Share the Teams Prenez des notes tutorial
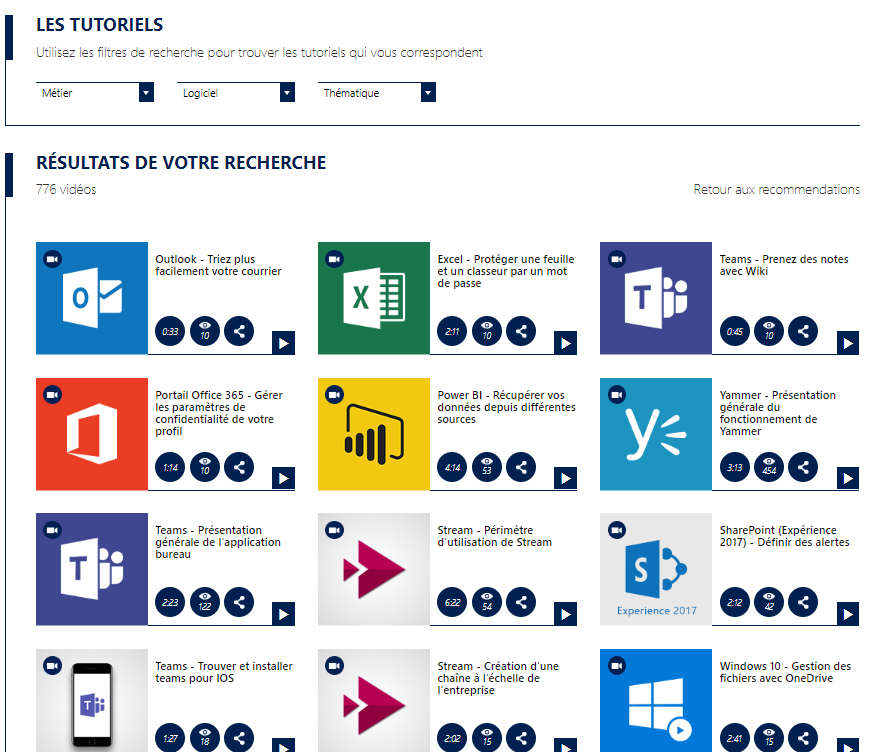The width and height of the screenshot is (888, 752). click(x=803, y=331)
